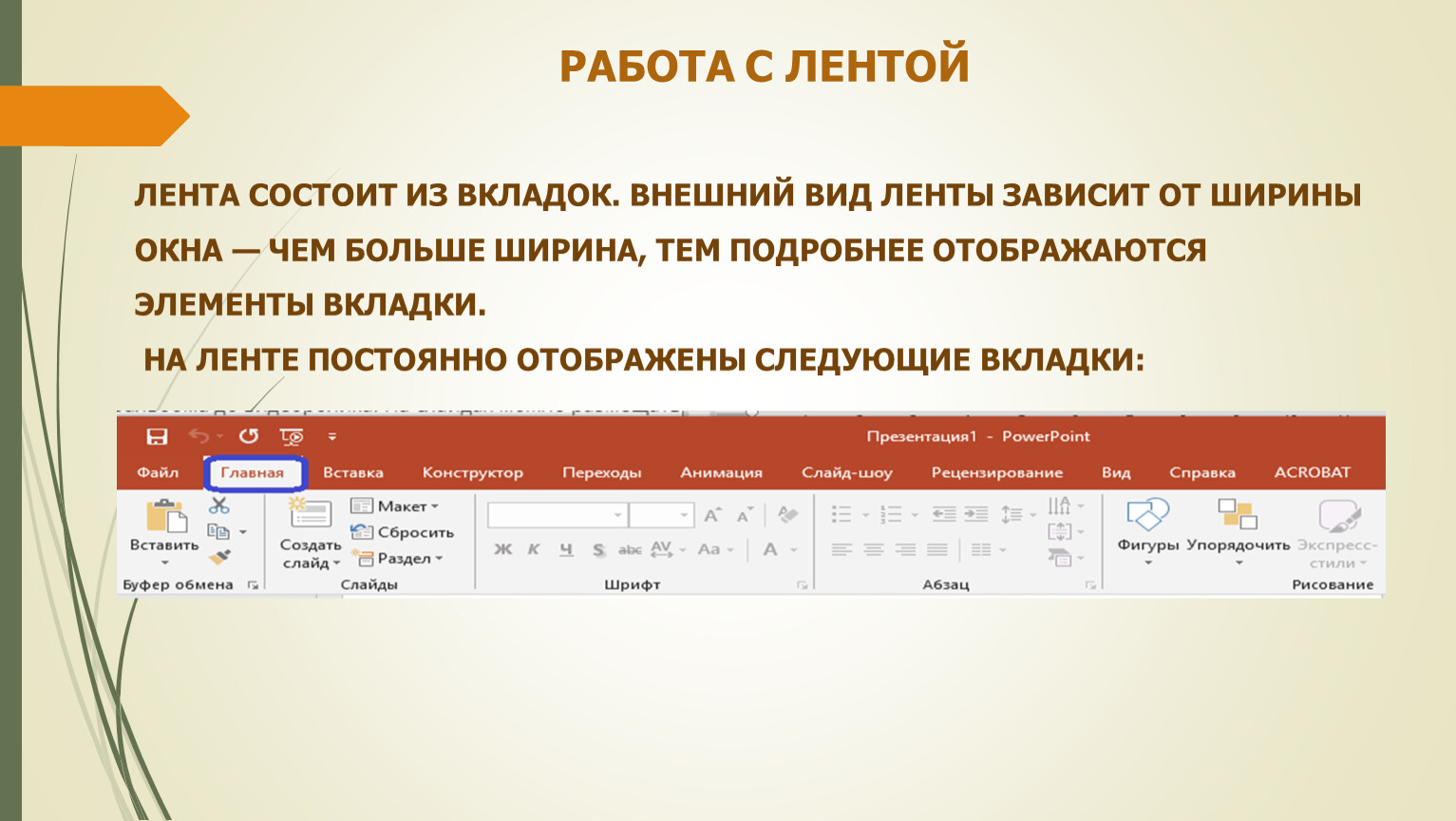Click the redo/repeat circular arrow icon

click(249, 436)
